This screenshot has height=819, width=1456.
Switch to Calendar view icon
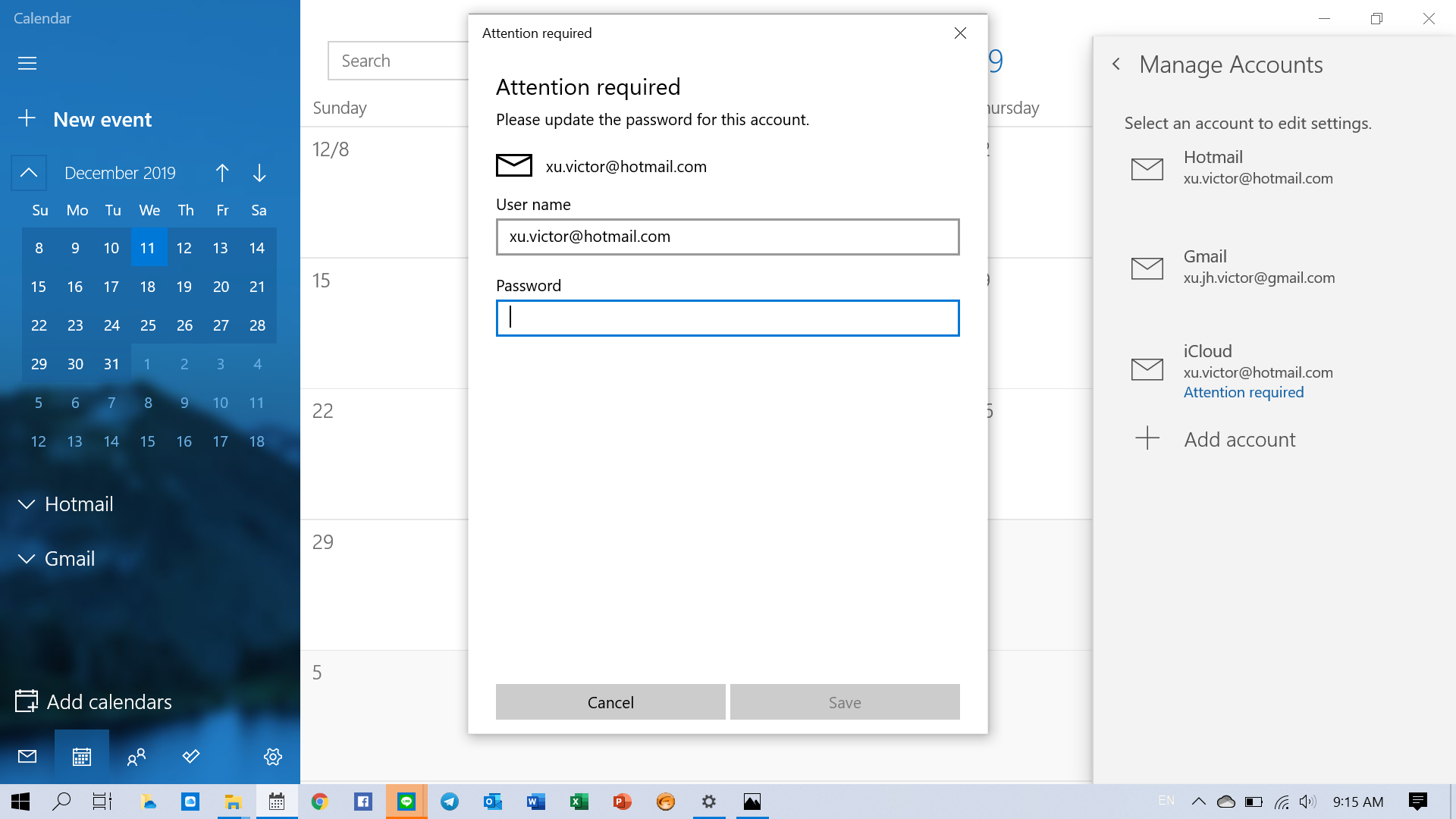pos(82,756)
